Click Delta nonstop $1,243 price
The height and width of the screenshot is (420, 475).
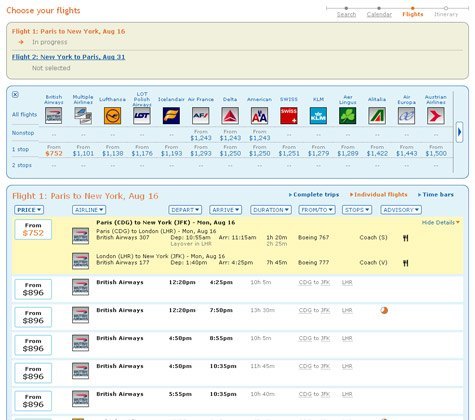[x=230, y=138]
